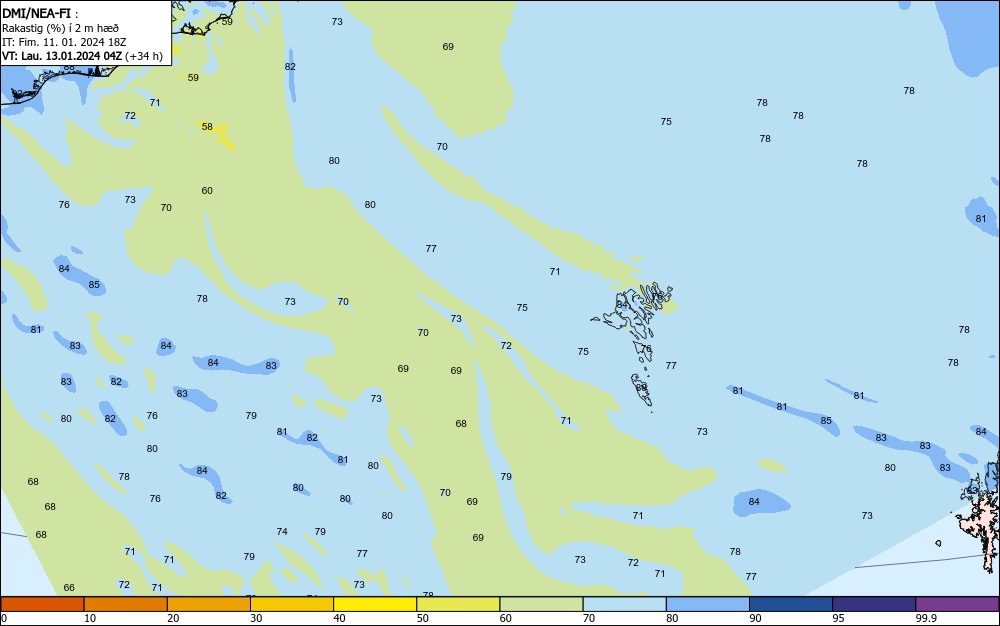Pick the light green 60–70 legend swatch

coord(541,604)
